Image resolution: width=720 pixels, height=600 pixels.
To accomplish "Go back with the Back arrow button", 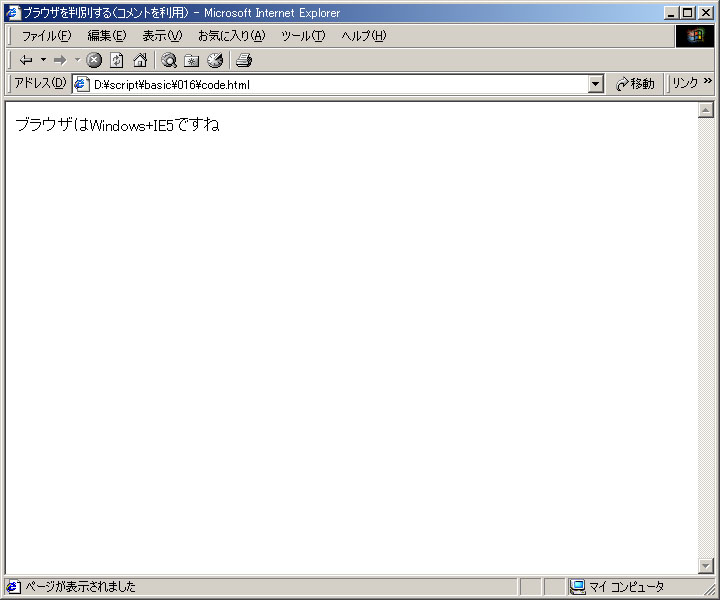I will (x=26, y=60).
